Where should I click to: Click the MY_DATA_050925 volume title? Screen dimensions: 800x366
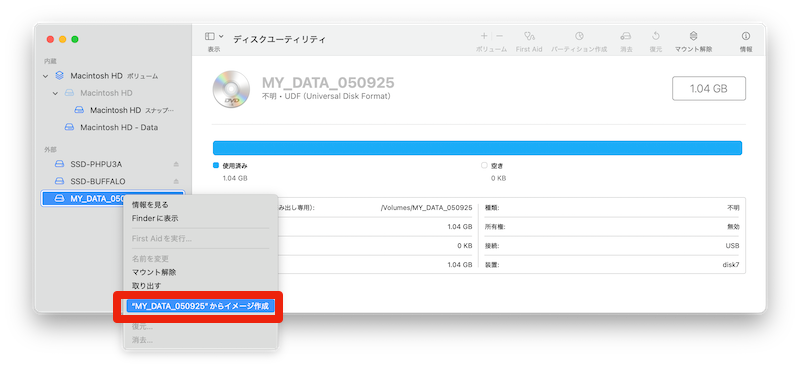click(328, 83)
